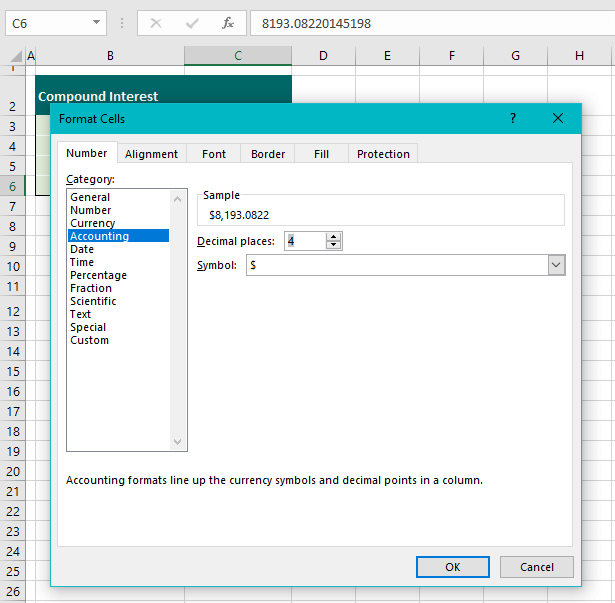Click the Insert Function fx icon
The image size is (615, 603).
coord(228,23)
